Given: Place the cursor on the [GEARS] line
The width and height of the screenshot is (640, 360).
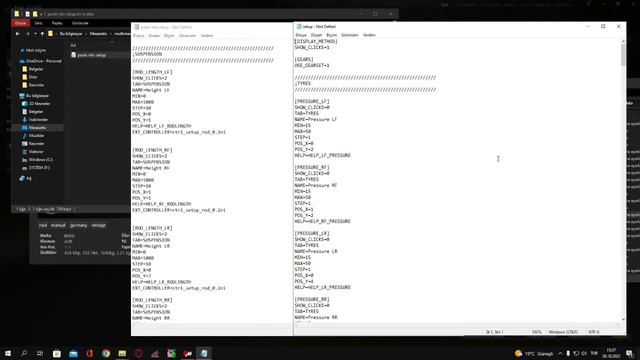Looking at the screenshot, I should tap(304, 60).
